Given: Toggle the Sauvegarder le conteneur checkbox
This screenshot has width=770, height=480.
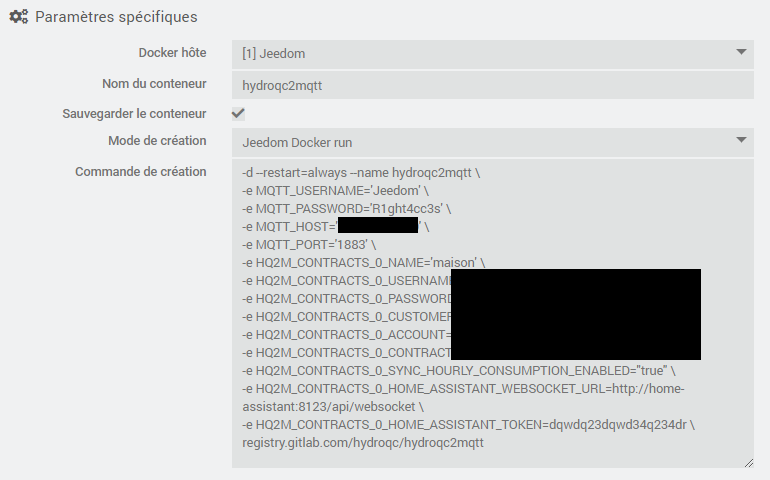Looking at the screenshot, I should coord(238,113).
